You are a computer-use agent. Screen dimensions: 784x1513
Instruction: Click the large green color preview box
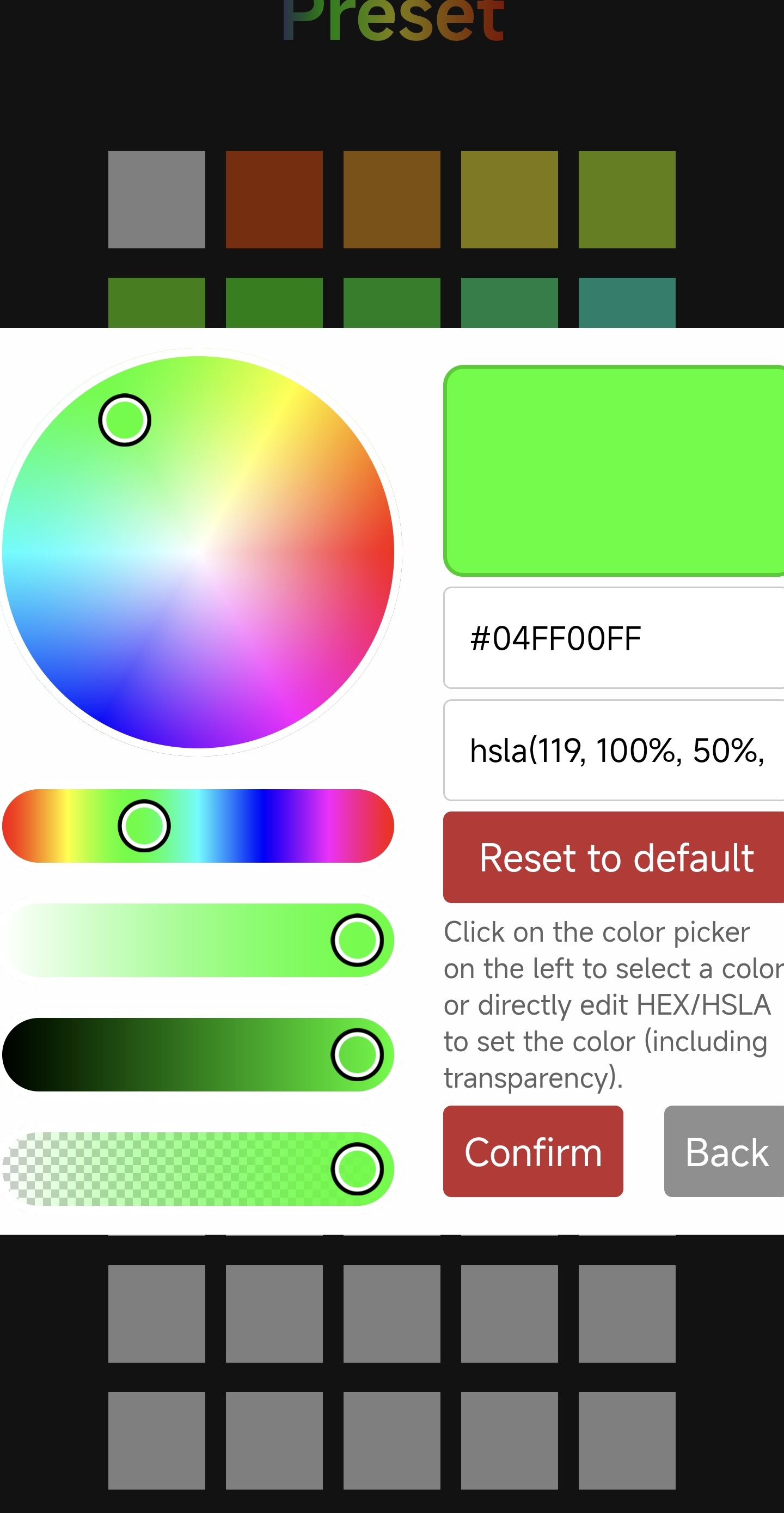point(614,471)
